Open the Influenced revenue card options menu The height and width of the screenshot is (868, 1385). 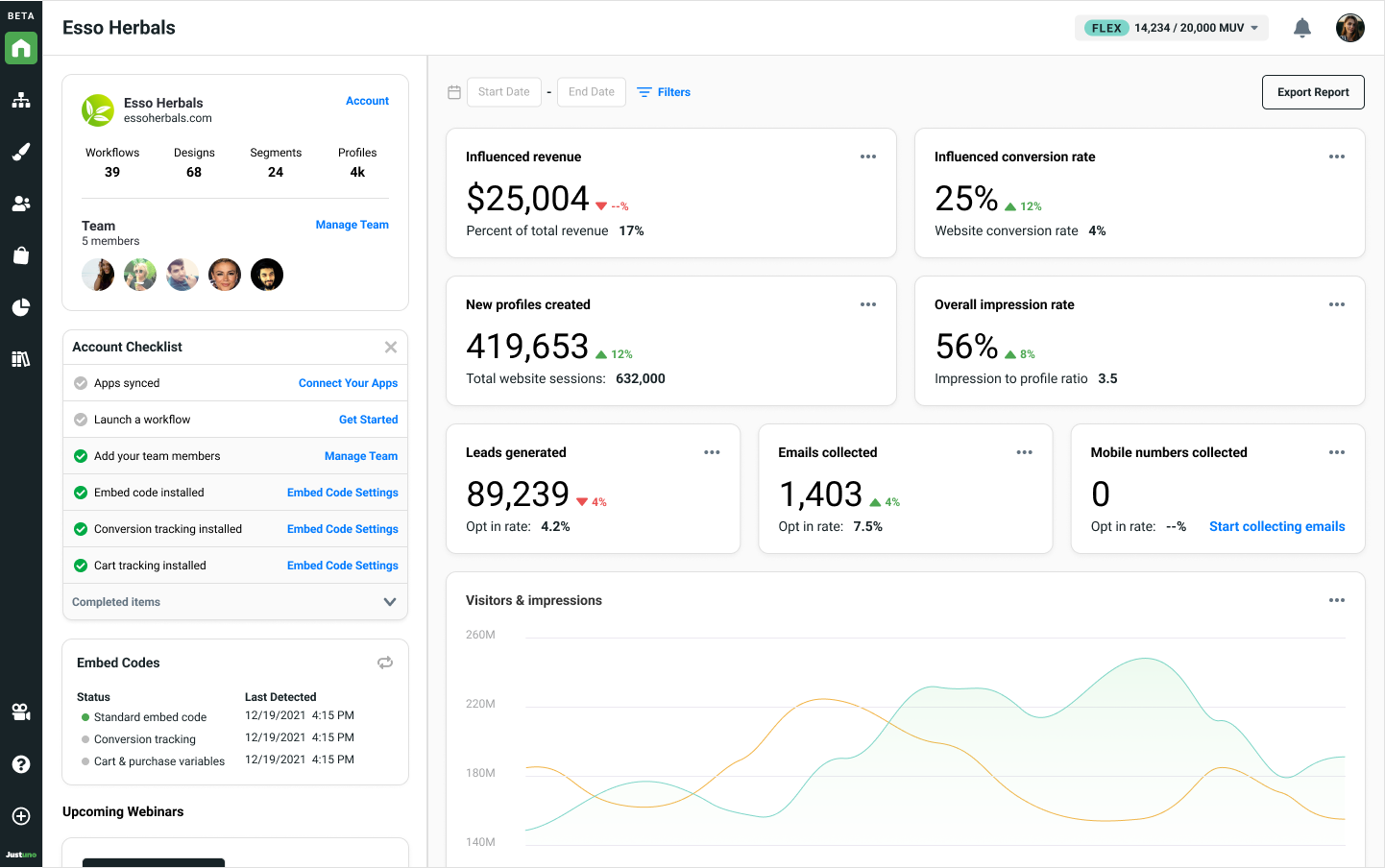click(868, 156)
